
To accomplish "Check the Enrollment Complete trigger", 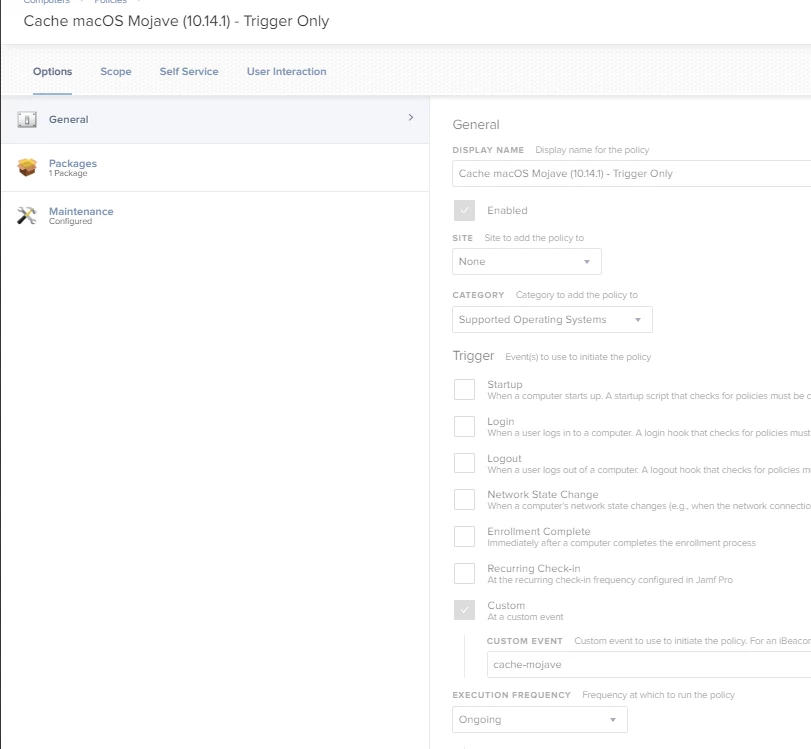I will coord(464,536).
